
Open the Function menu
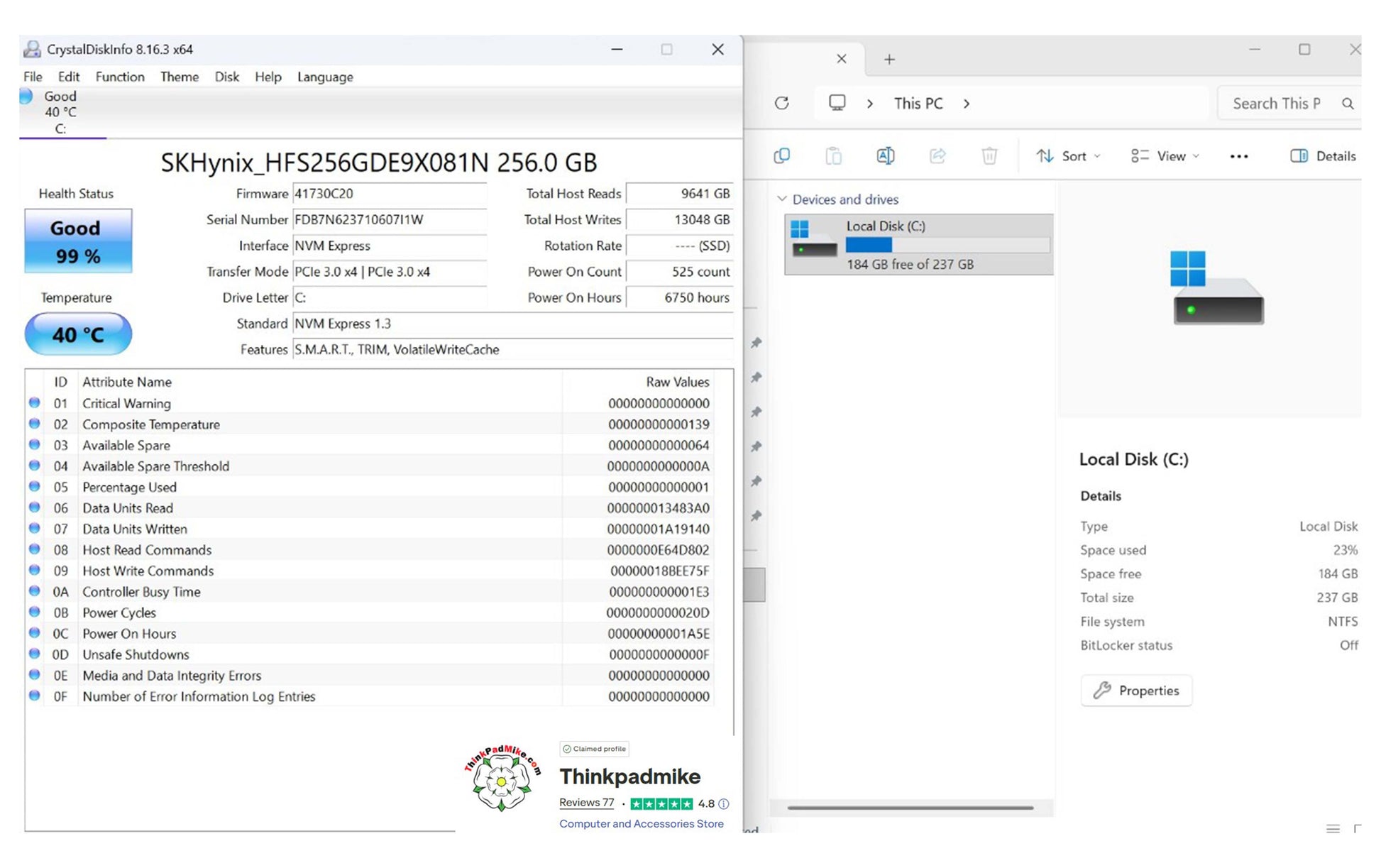pos(120,77)
